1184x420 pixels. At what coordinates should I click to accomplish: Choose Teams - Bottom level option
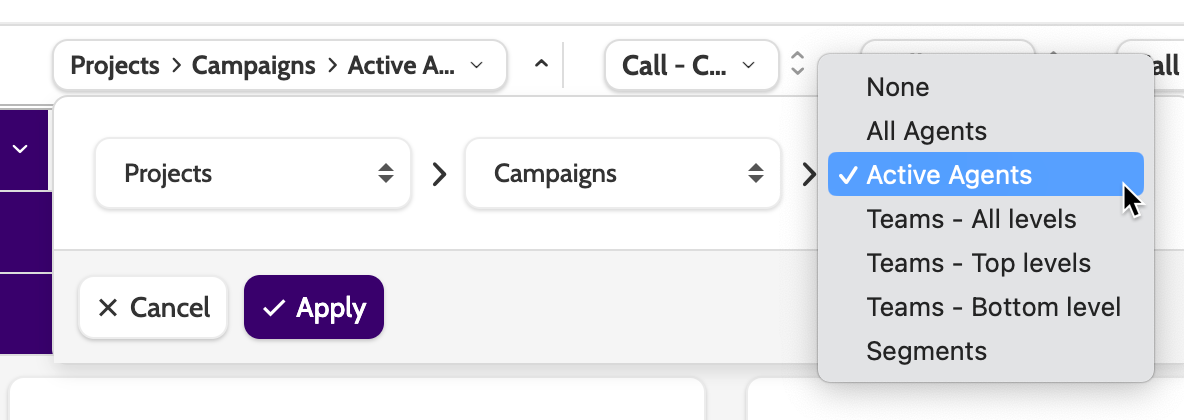[x=993, y=307]
